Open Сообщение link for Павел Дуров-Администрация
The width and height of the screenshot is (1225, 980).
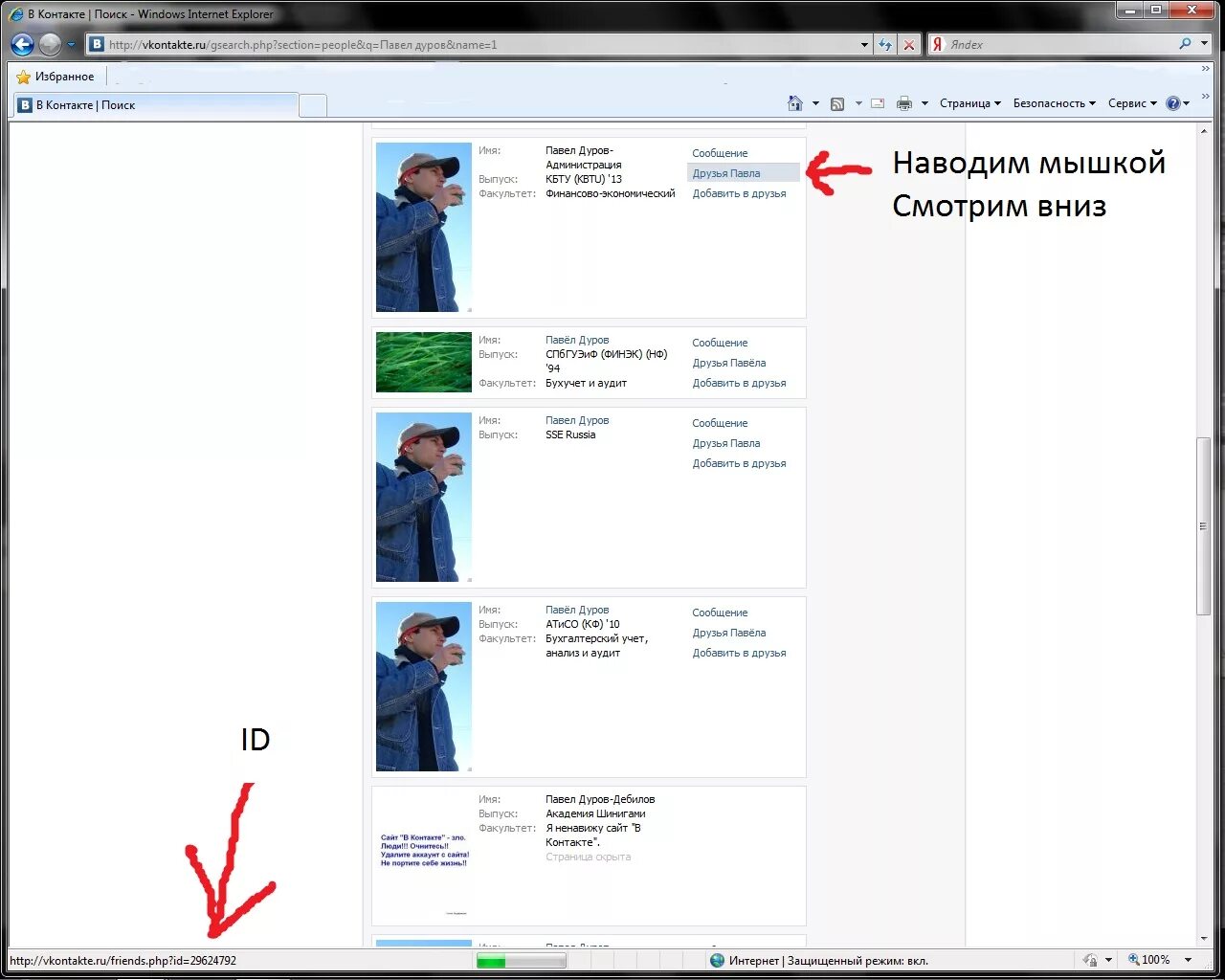tap(720, 153)
